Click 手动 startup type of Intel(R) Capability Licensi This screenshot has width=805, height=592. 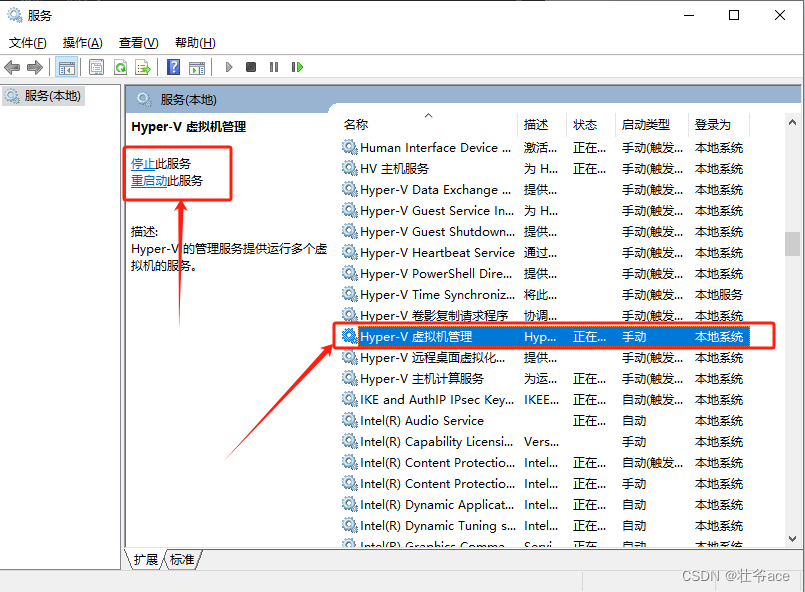coord(634,442)
